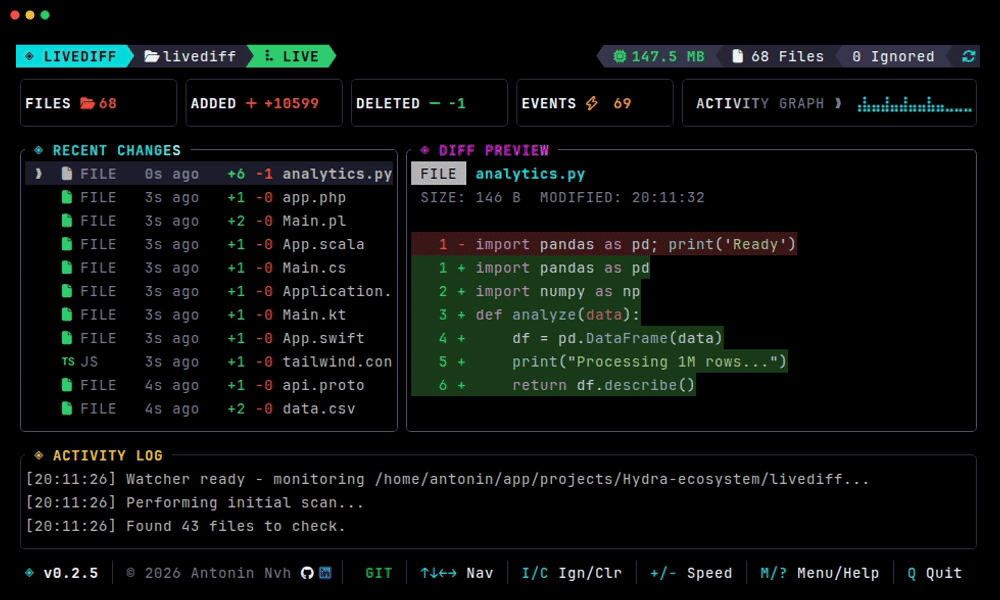Click the v0.2.5 version label
The height and width of the screenshot is (600, 1000).
coord(71,573)
